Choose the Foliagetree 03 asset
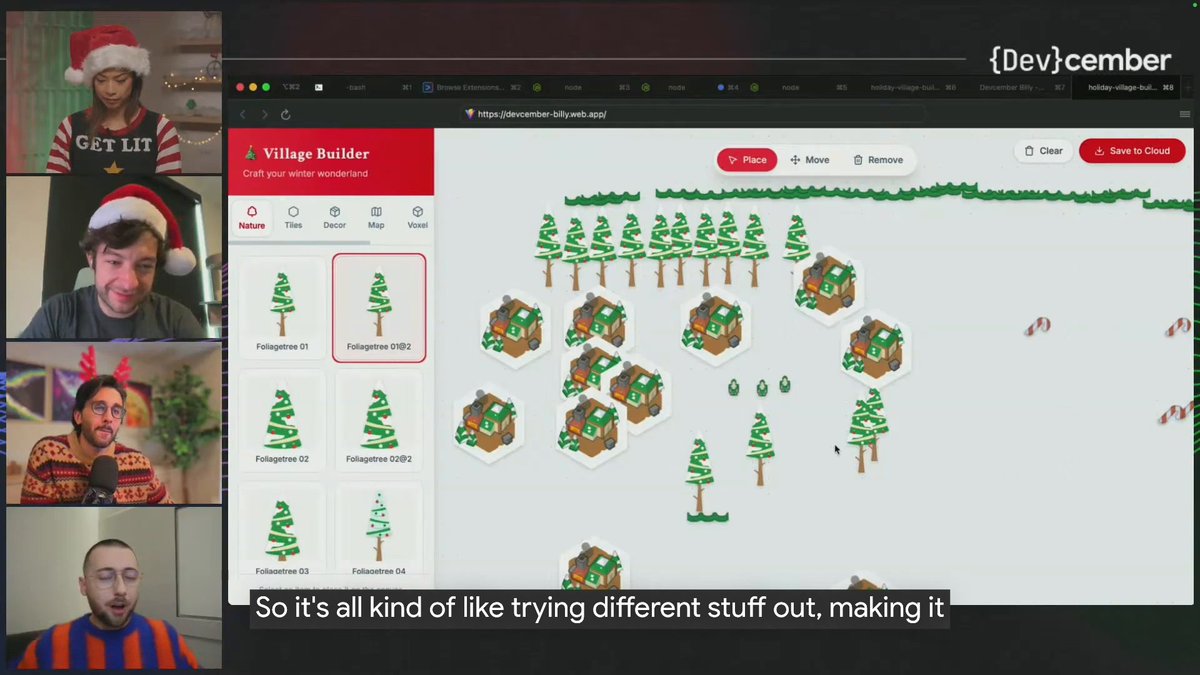Image resolution: width=1200 pixels, height=675 pixels. [x=282, y=530]
